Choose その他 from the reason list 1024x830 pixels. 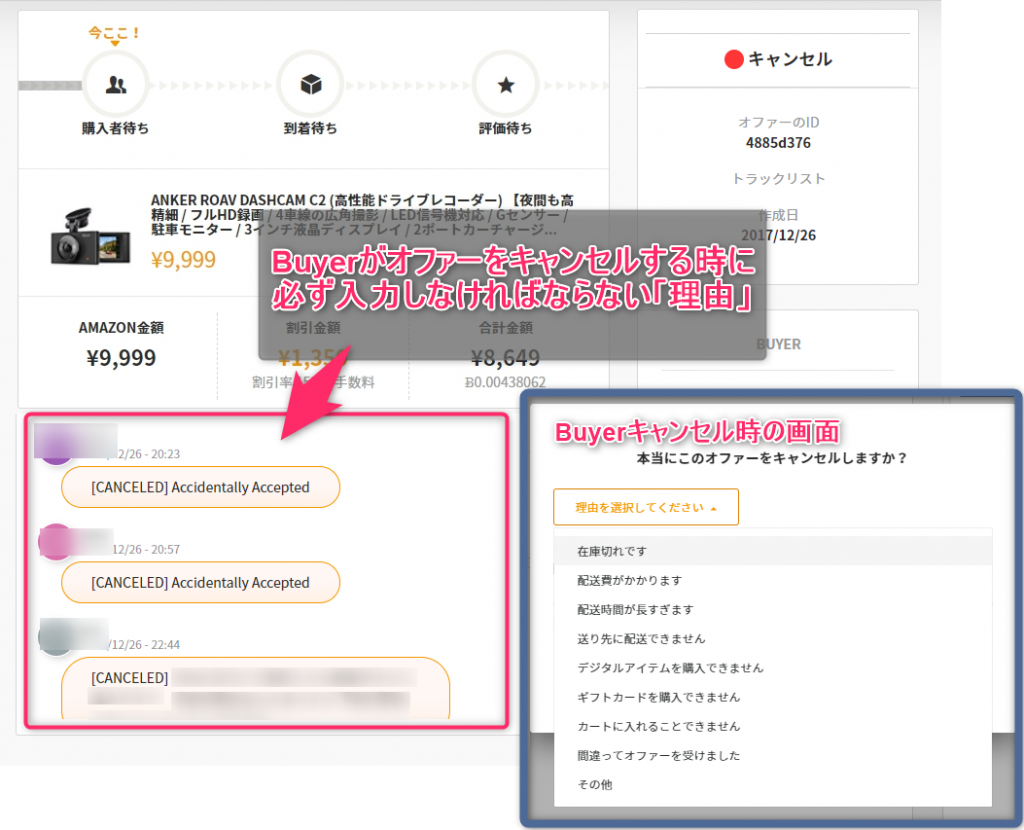click(x=594, y=785)
